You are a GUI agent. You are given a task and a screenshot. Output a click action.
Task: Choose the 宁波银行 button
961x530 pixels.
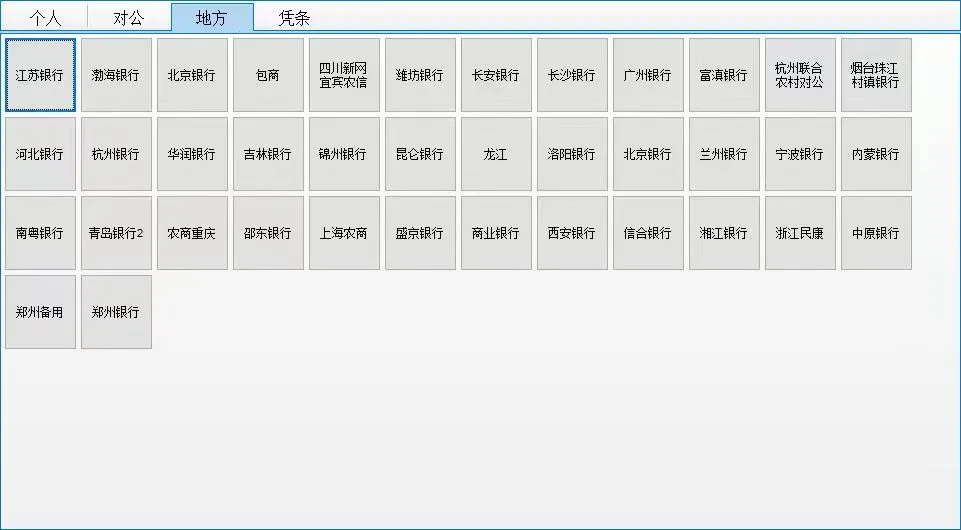click(x=800, y=154)
